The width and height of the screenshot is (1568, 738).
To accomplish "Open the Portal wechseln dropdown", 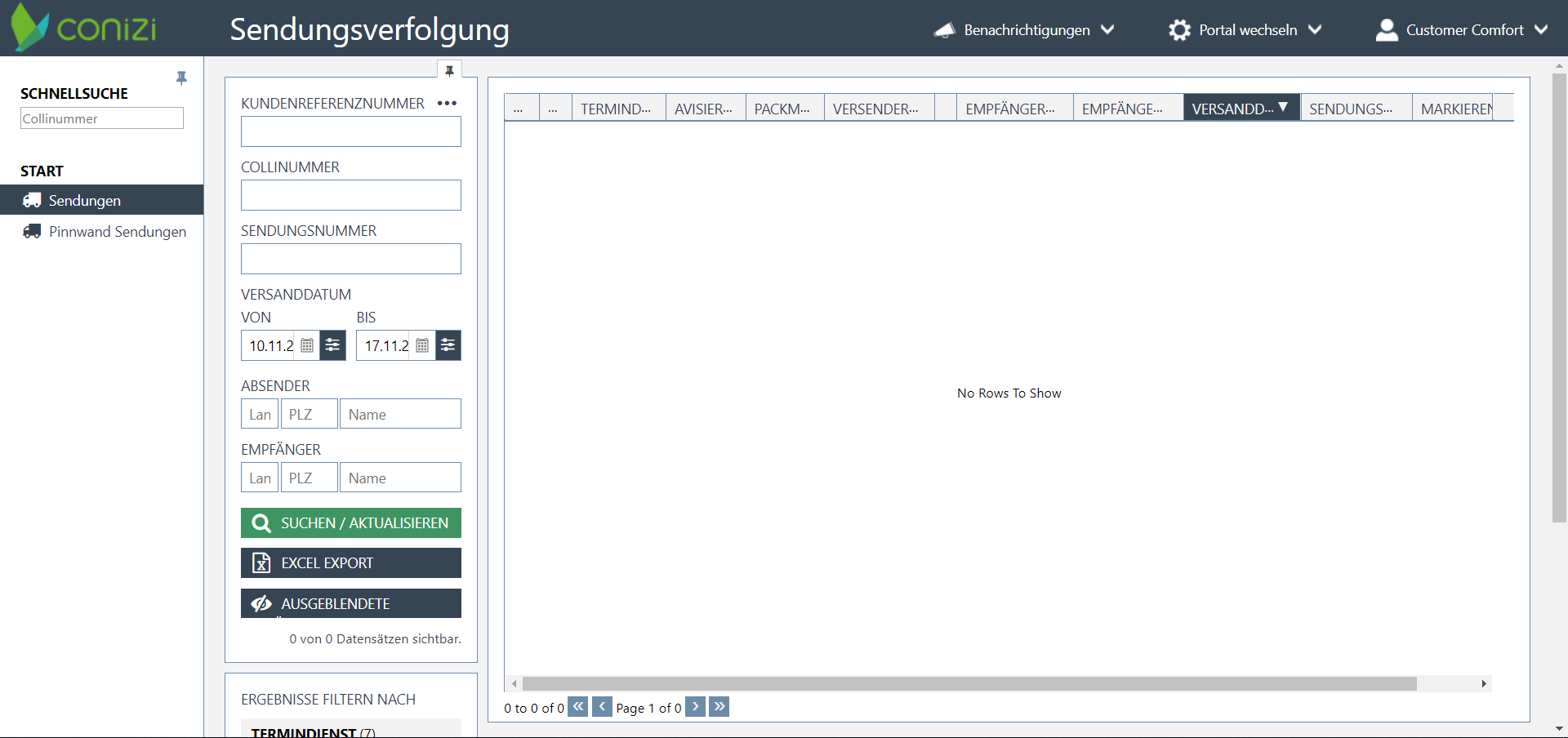I will point(1245,30).
